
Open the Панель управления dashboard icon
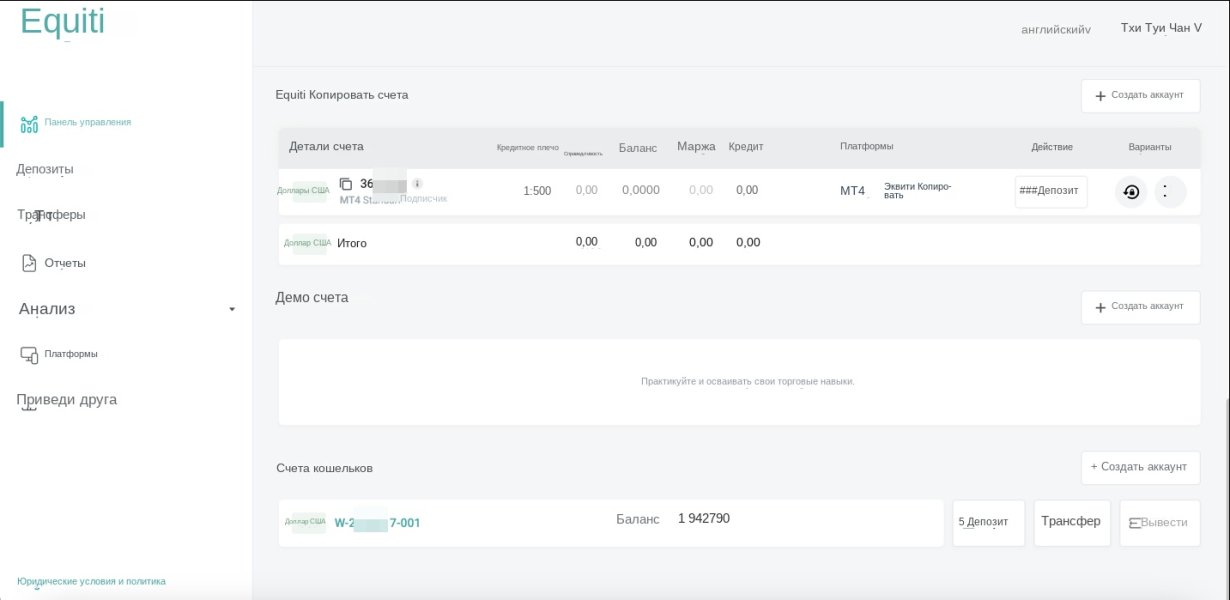click(29, 123)
